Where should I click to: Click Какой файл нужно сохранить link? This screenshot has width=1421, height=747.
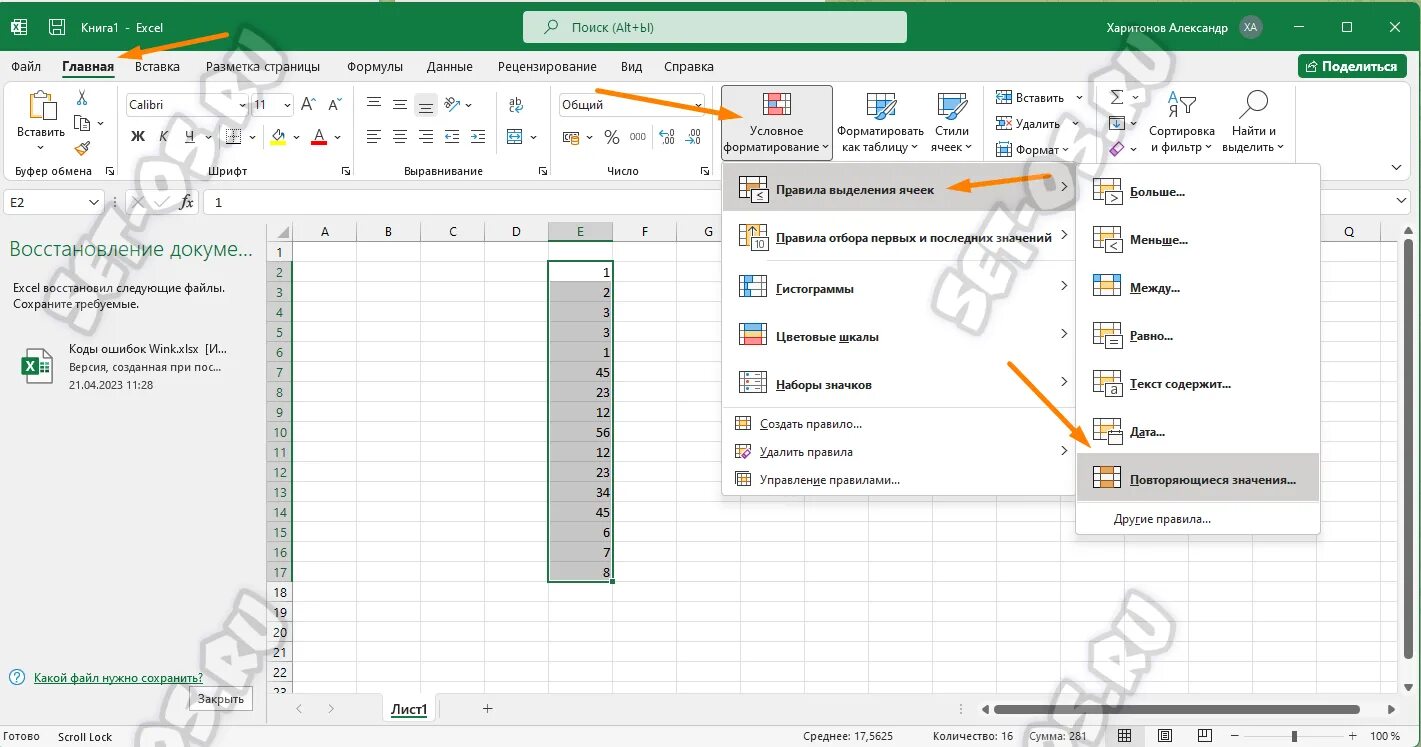118,678
